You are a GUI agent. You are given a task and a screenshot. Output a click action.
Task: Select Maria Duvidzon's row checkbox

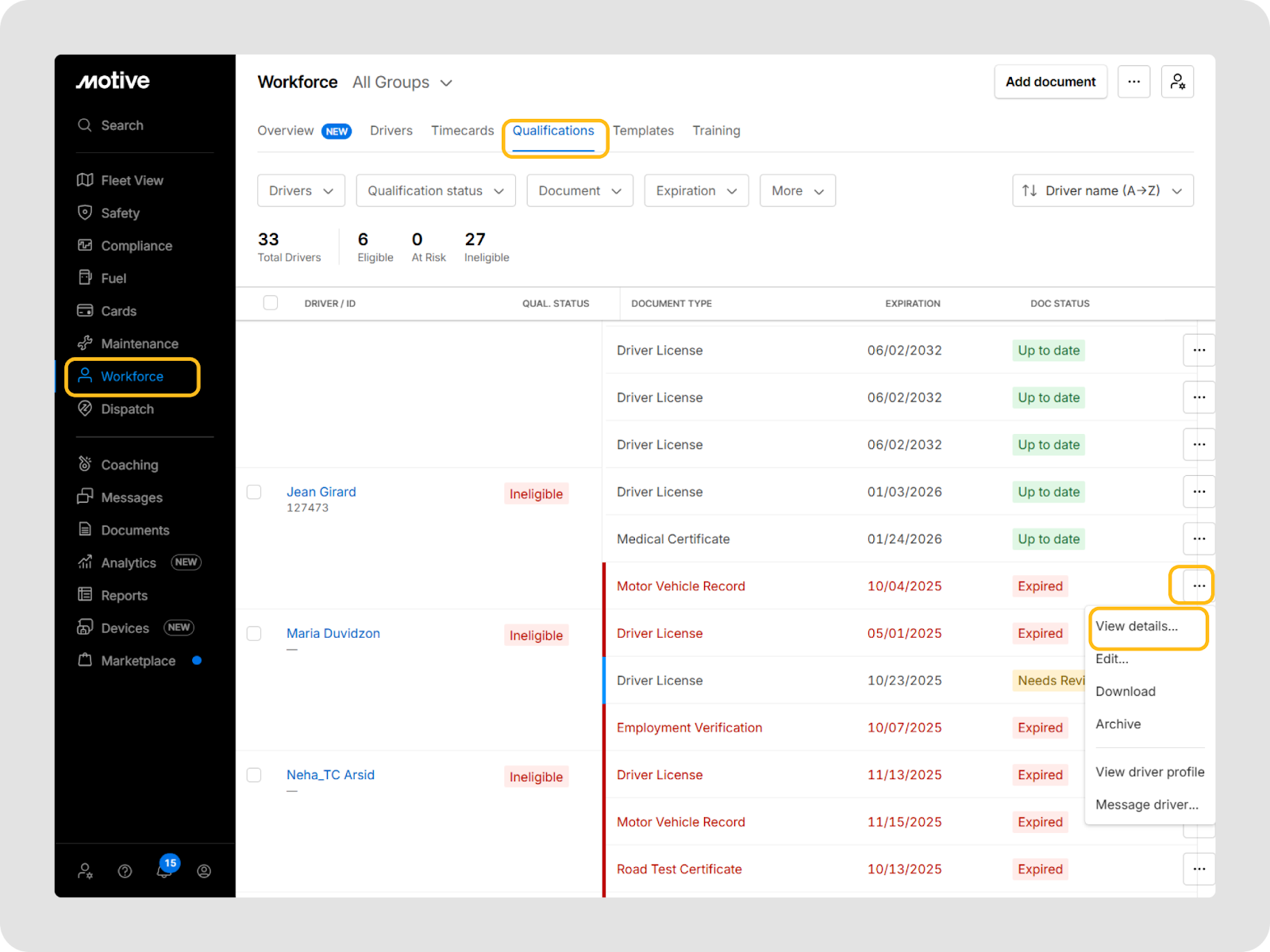[254, 633]
